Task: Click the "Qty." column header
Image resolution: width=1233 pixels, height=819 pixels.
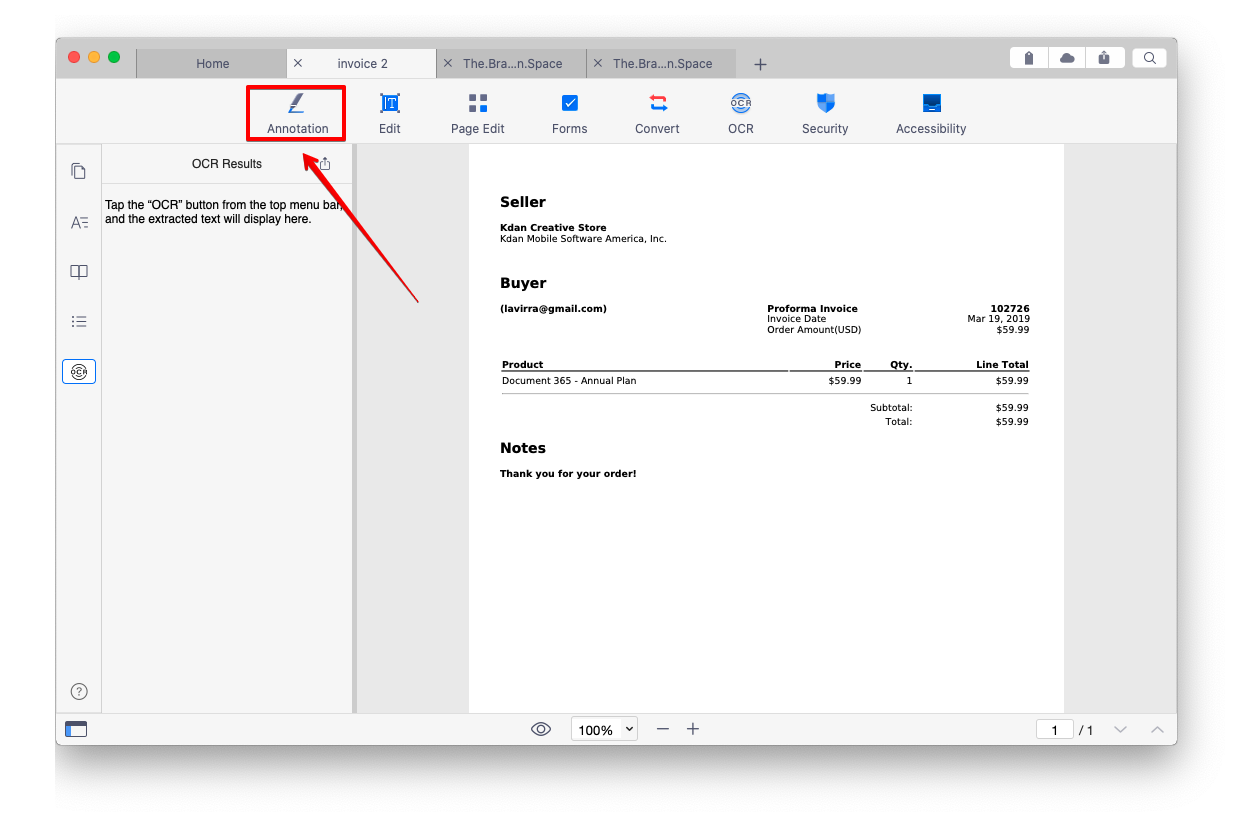Action: click(x=901, y=365)
